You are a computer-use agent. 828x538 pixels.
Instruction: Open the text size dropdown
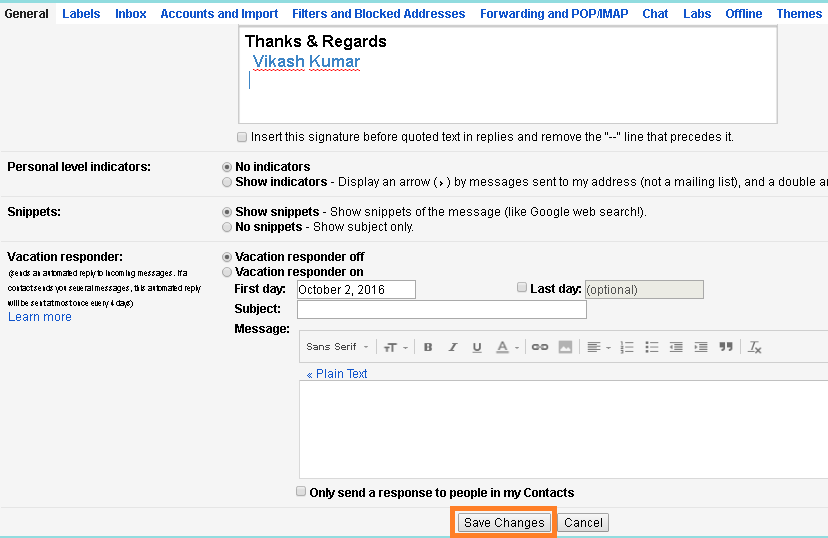coord(396,347)
